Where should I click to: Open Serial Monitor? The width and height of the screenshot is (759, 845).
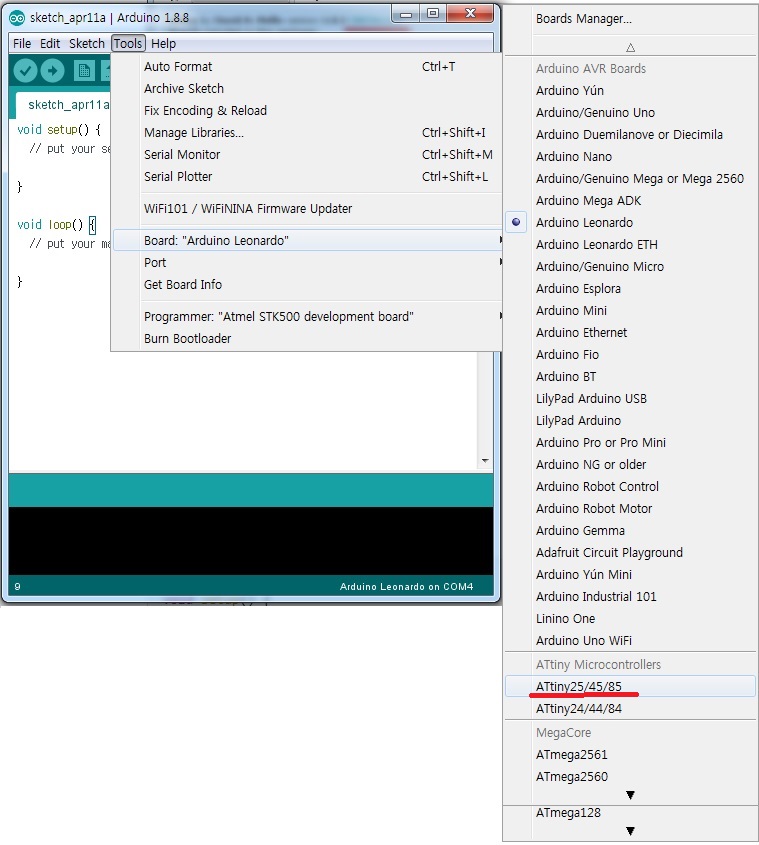(307, 155)
